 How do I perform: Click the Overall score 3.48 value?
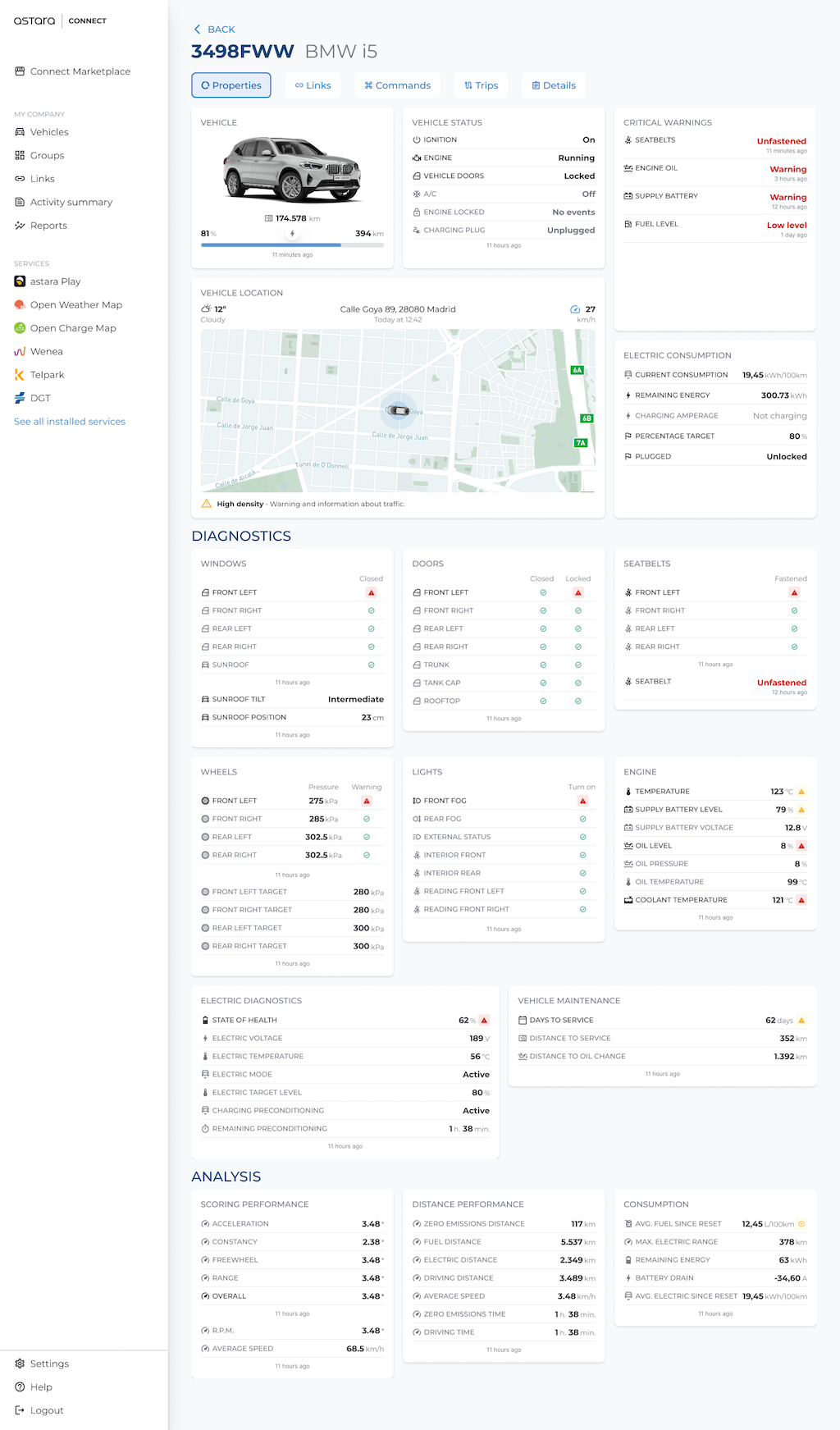372,1296
